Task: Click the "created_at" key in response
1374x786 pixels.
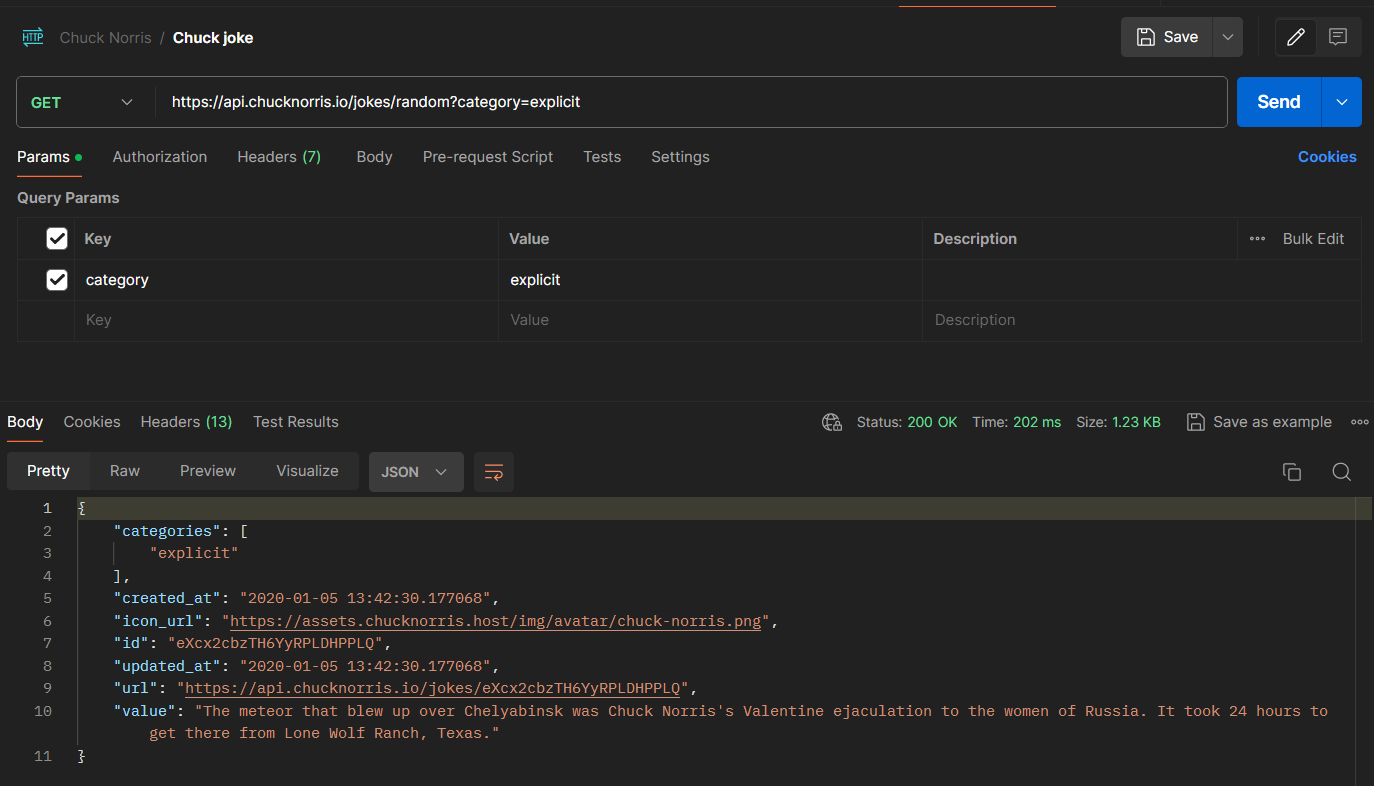Action: 168,598
